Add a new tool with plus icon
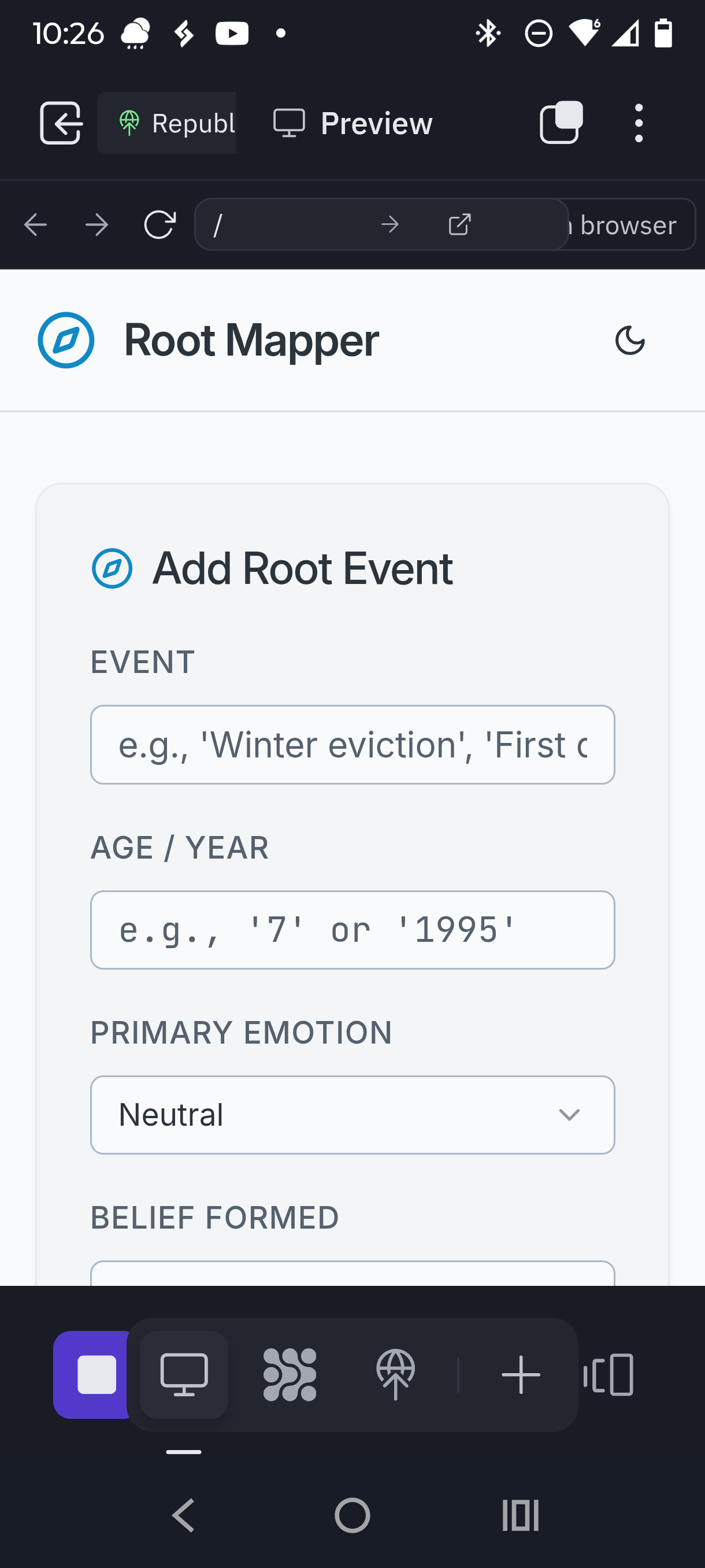The width and height of the screenshot is (705, 1568). pyautogui.click(x=521, y=1374)
